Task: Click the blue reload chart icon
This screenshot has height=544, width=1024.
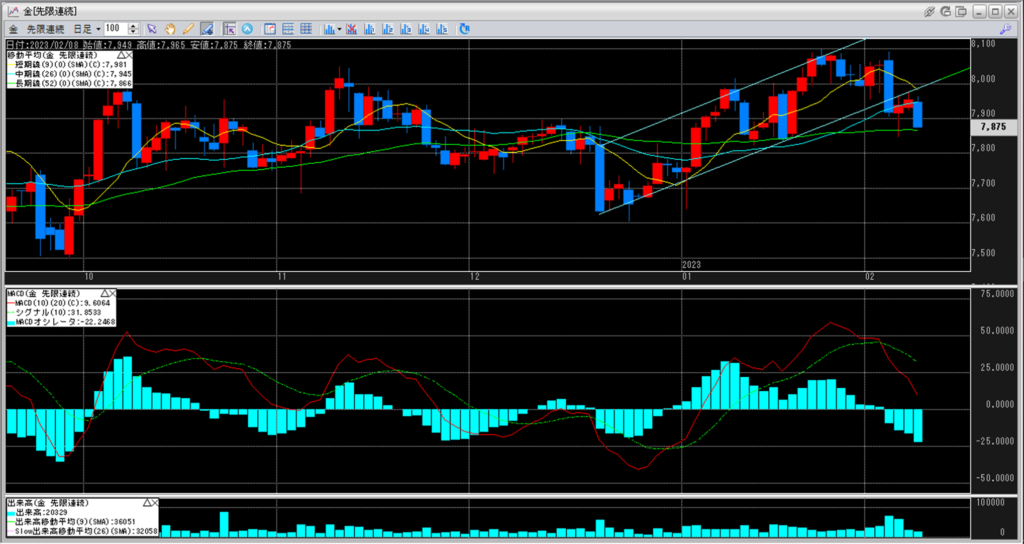Action: (464, 29)
